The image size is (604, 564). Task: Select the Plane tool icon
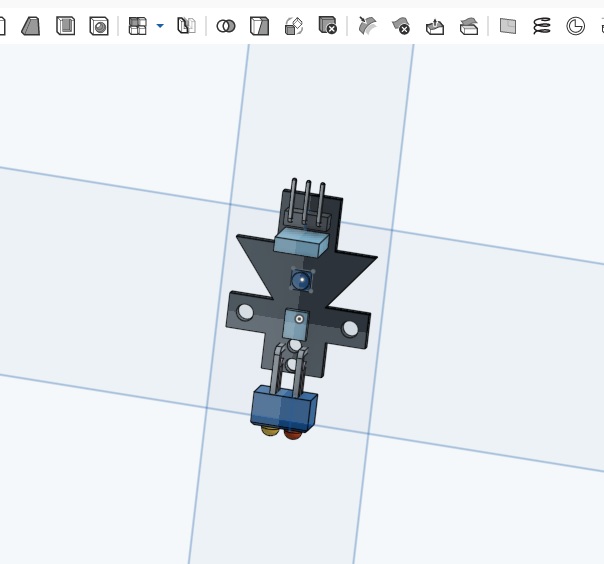(508, 26)
